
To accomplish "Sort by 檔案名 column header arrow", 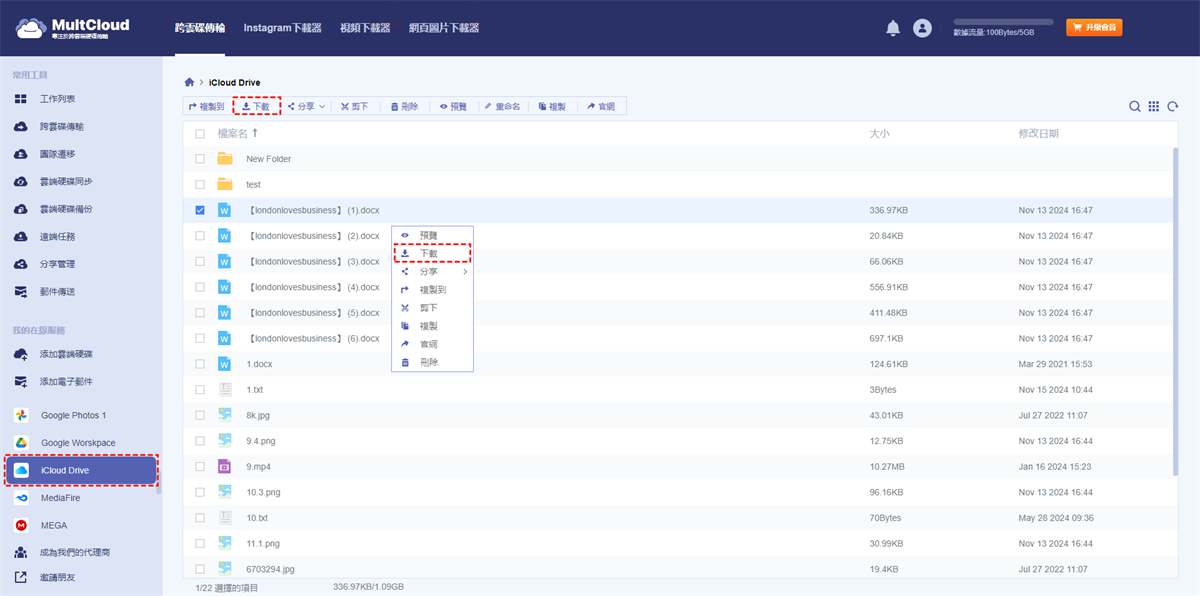I will tap(255, 133).
